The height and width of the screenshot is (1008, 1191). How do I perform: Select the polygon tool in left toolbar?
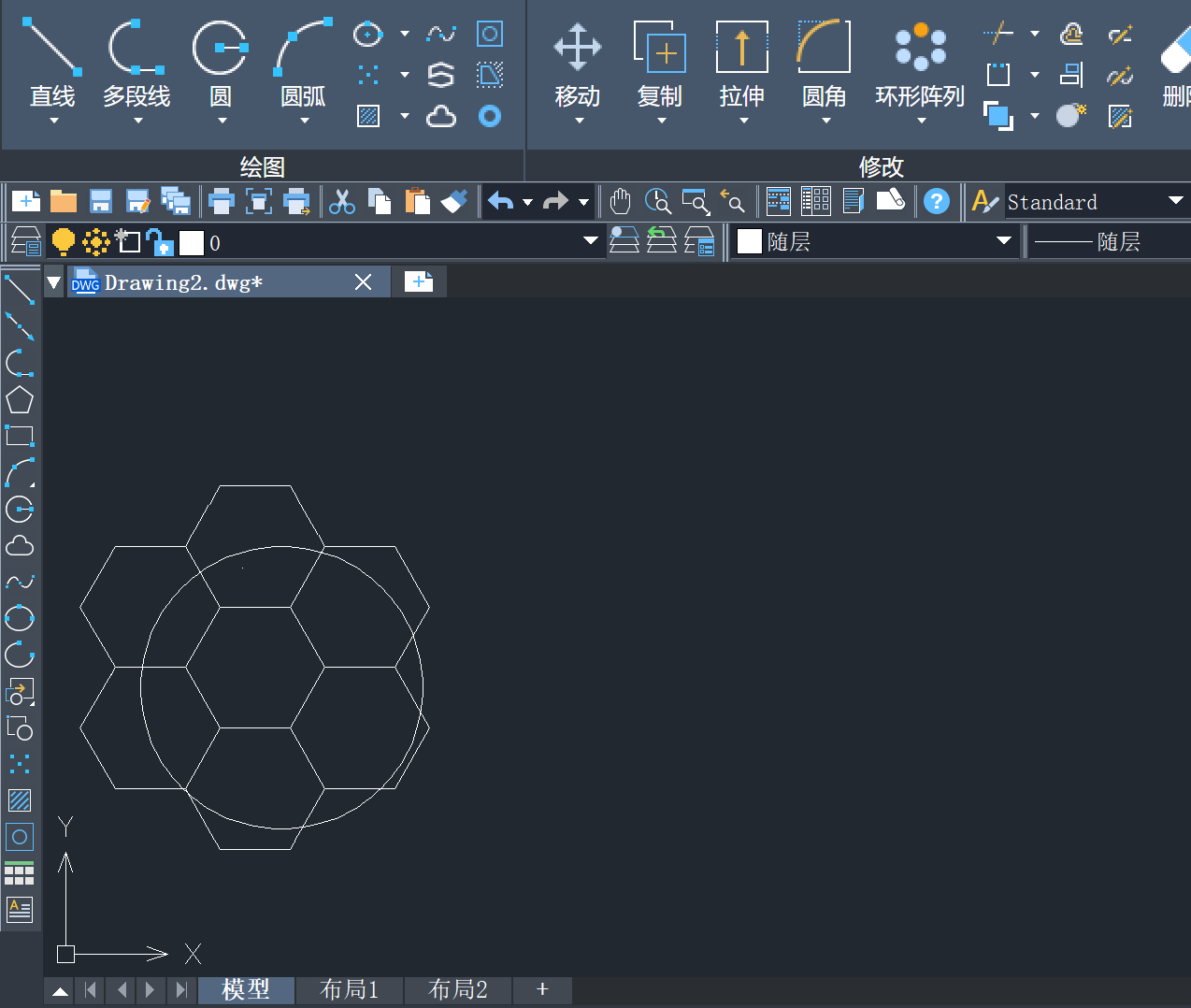coord(20,400)
